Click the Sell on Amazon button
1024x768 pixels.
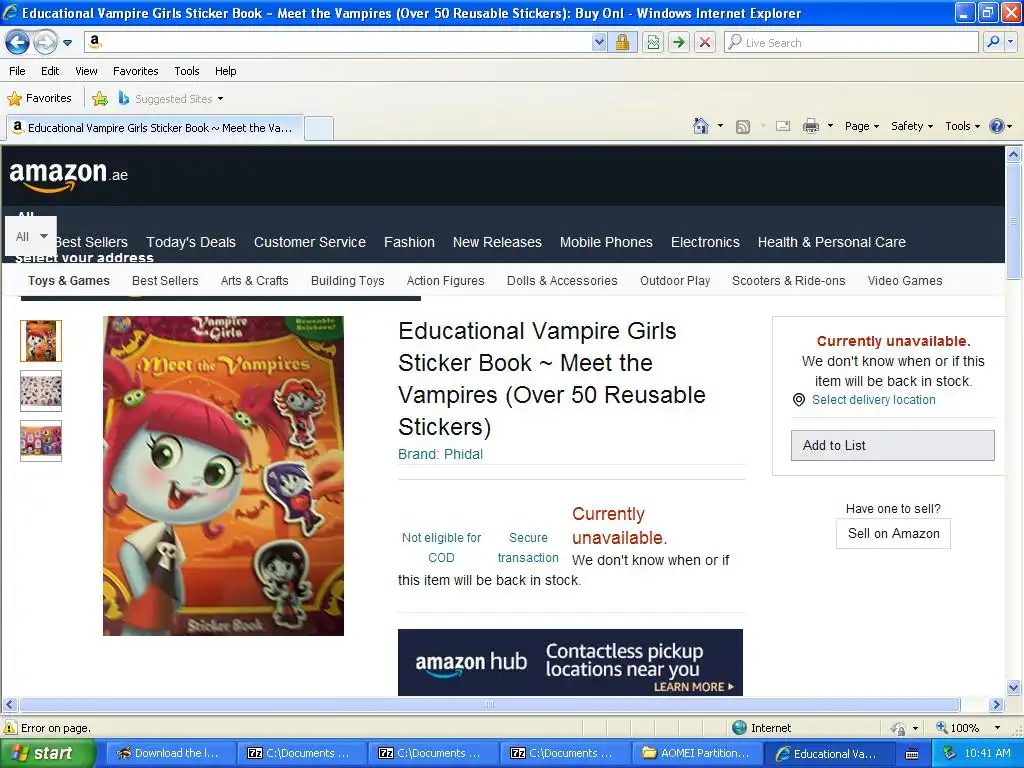(x=893, y=534)
